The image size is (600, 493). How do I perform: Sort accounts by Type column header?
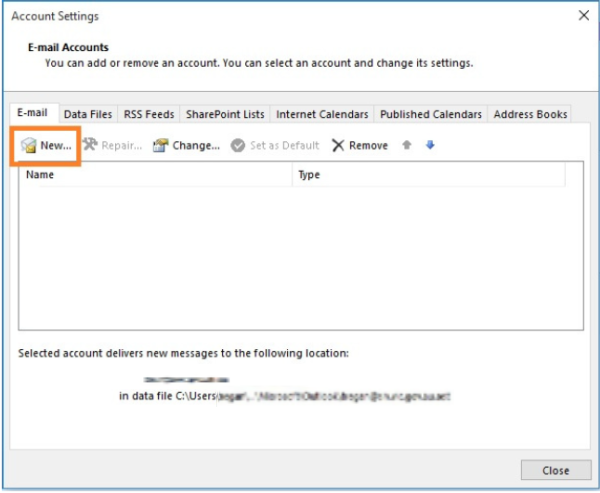tap(428, 175)
